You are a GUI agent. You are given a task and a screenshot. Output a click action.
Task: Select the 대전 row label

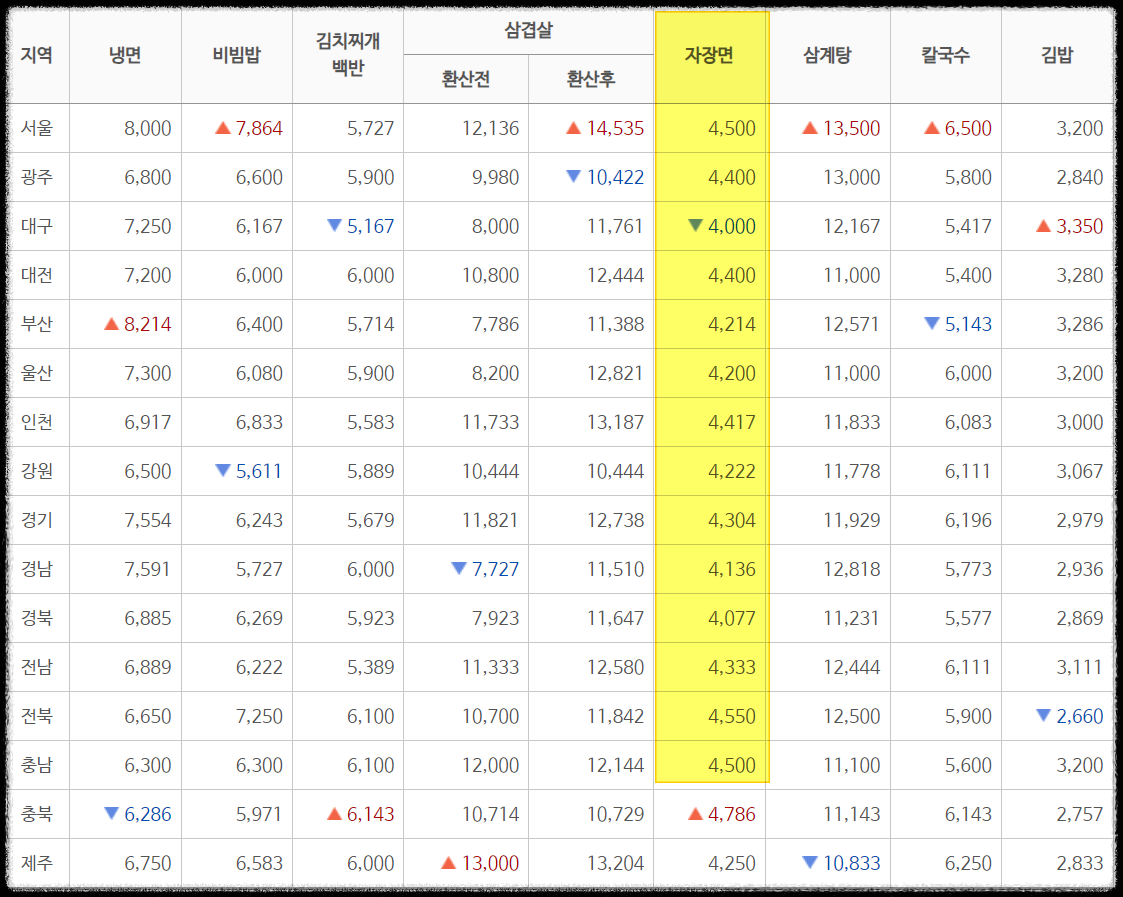pyautogui.click(x=37, y=275)
